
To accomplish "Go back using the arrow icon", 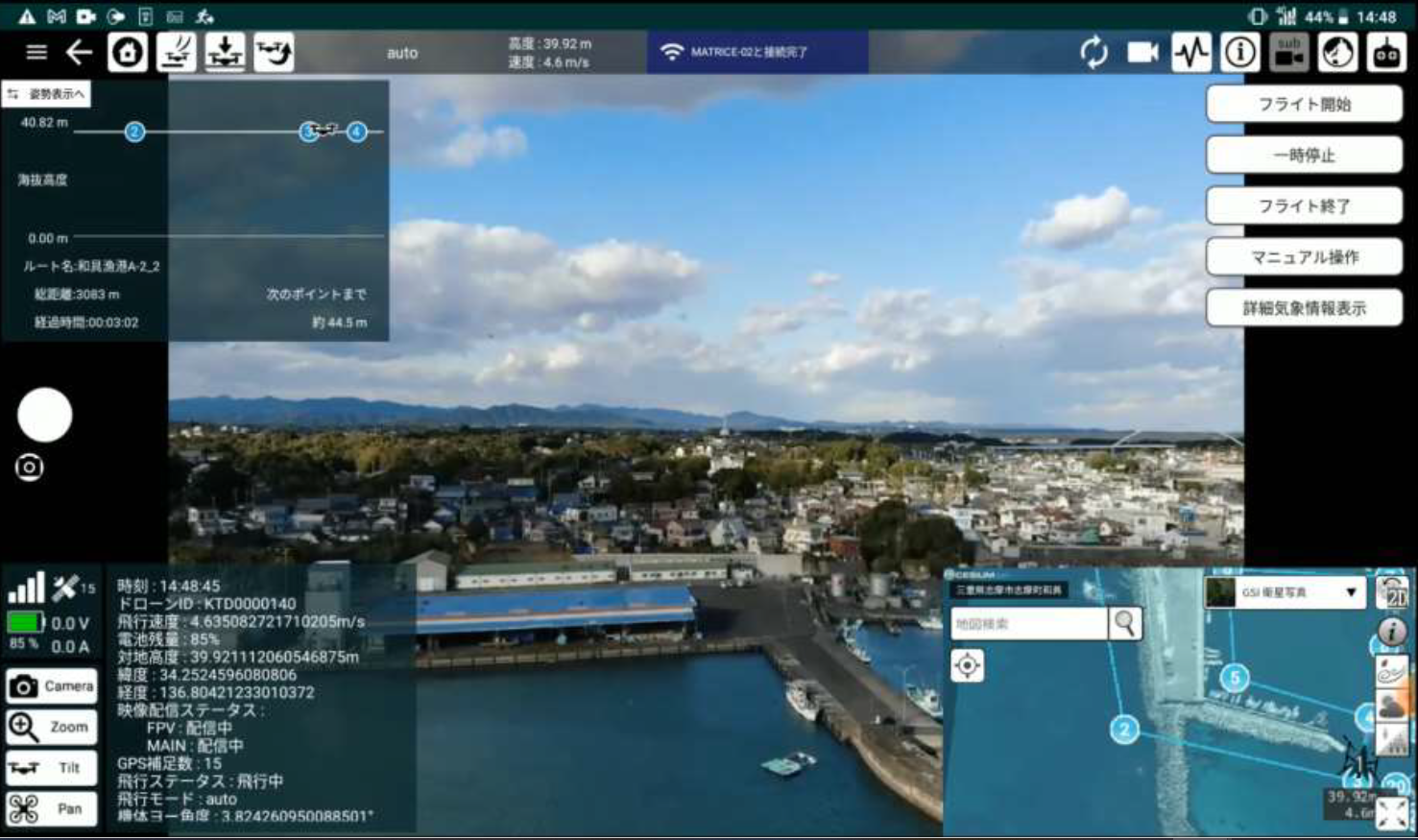I will [79, 52].
